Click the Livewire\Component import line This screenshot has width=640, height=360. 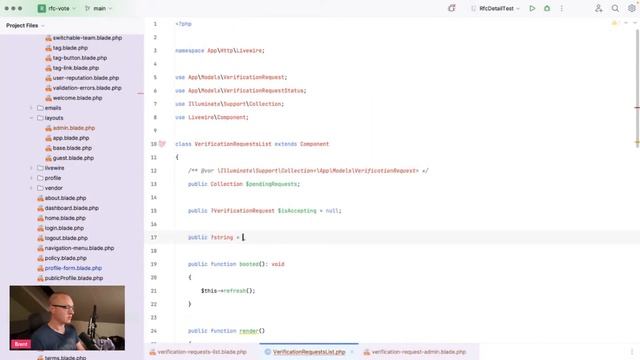(212, 118)
